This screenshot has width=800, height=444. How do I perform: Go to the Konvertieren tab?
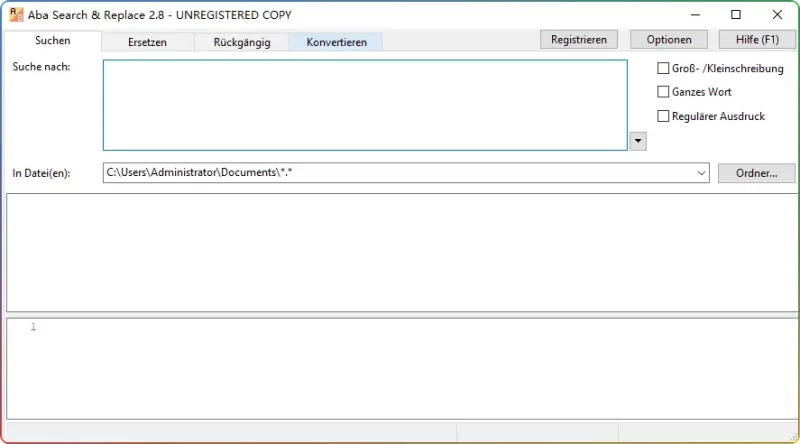coord(336,42)
